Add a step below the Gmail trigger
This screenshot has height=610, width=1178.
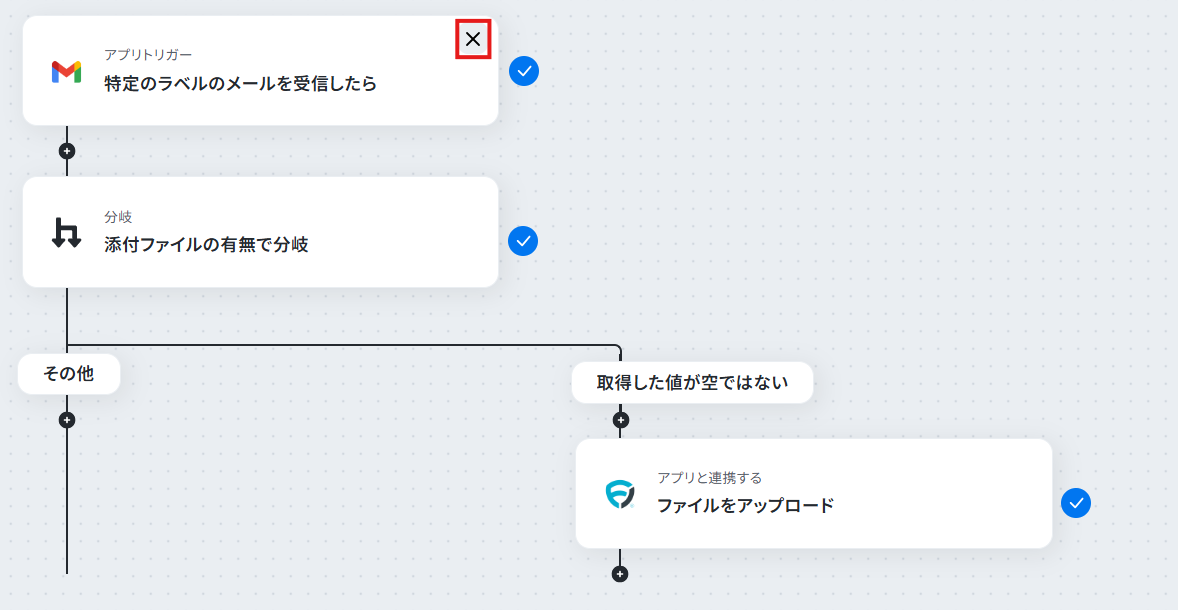point(67,151)
